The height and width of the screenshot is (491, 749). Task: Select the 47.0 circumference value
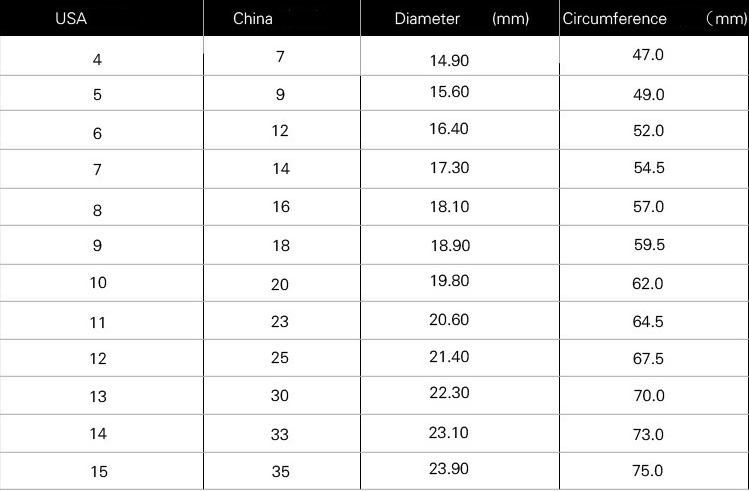(x=648, y=55)
